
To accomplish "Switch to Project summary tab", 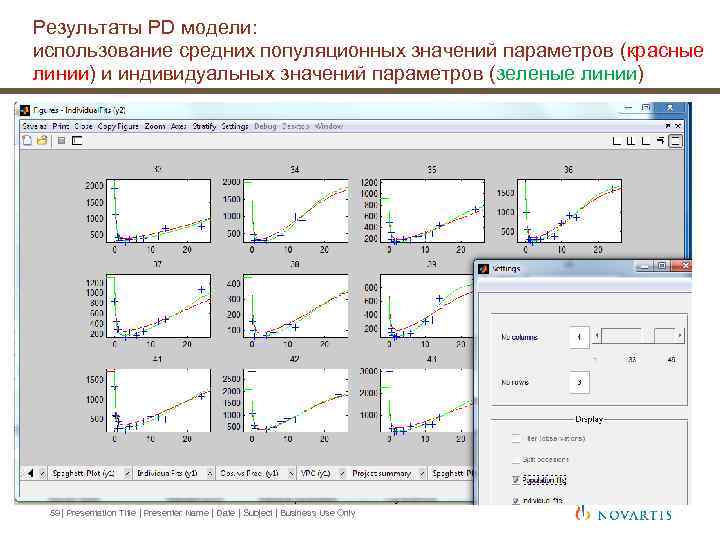I will pyautogui.click(x=381, y=473).
